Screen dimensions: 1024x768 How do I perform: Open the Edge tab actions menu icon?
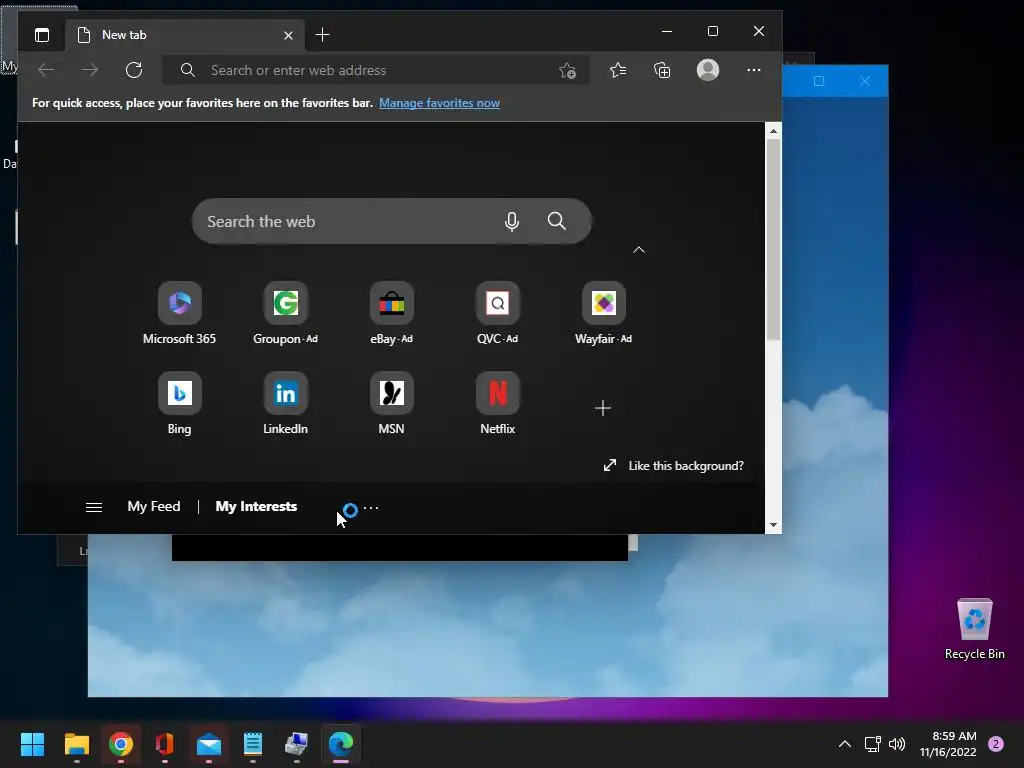coord(42,35)
